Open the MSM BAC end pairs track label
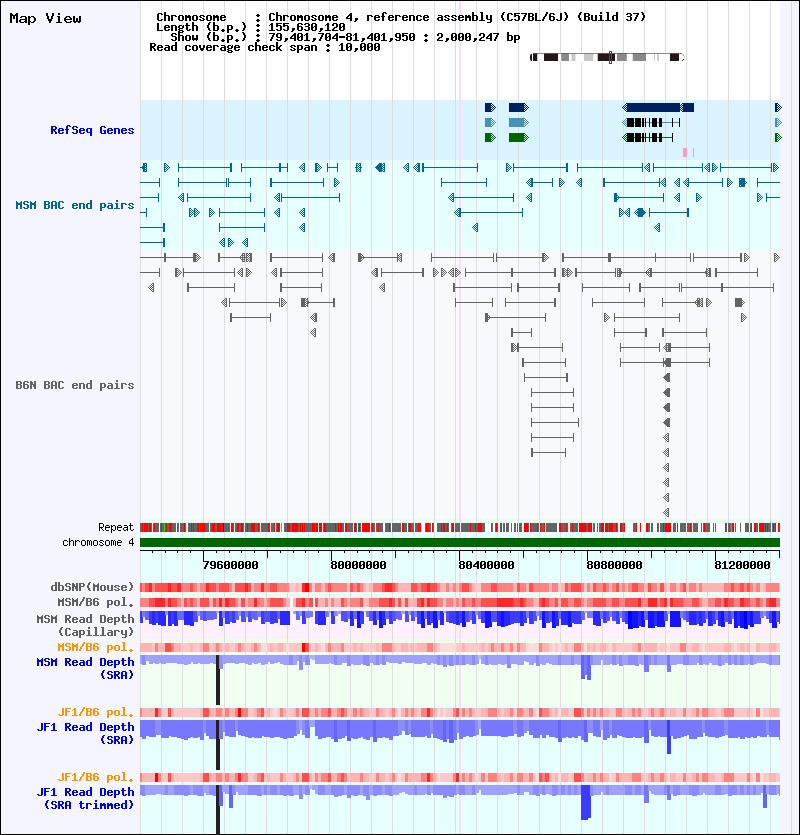This screenshot has height=835, width=800. point(75,205)
